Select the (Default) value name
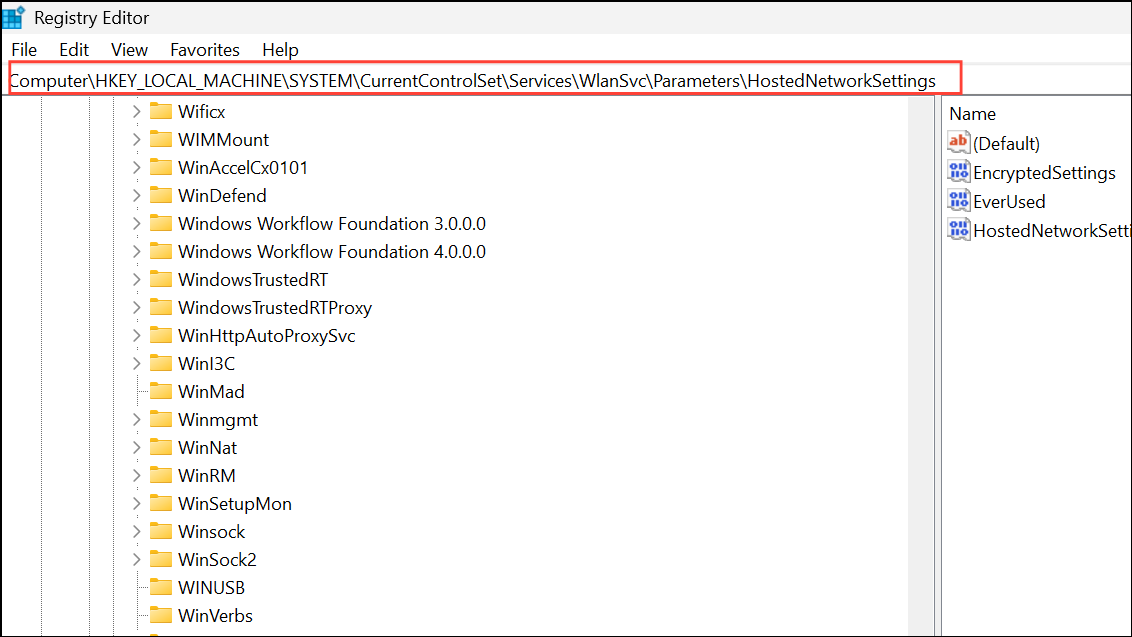The height and width of the screenshot is (637, 1132). point(1006,144)
